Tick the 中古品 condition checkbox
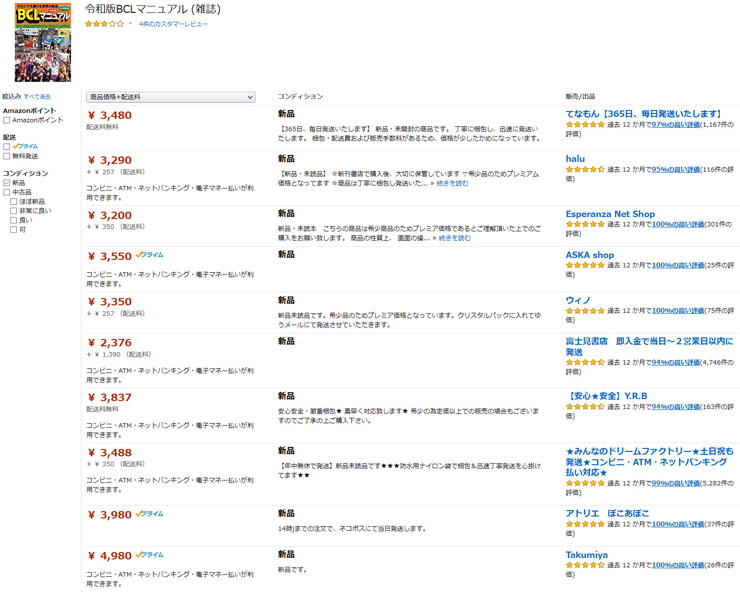 tap(7, 192)
